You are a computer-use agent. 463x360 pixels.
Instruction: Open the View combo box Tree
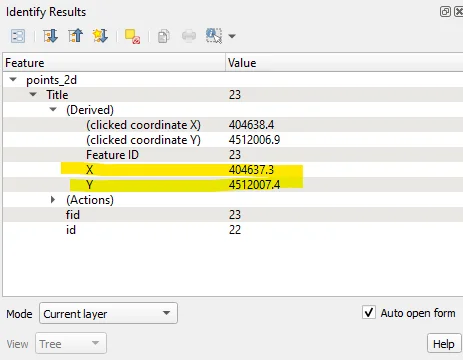[71, 343]
